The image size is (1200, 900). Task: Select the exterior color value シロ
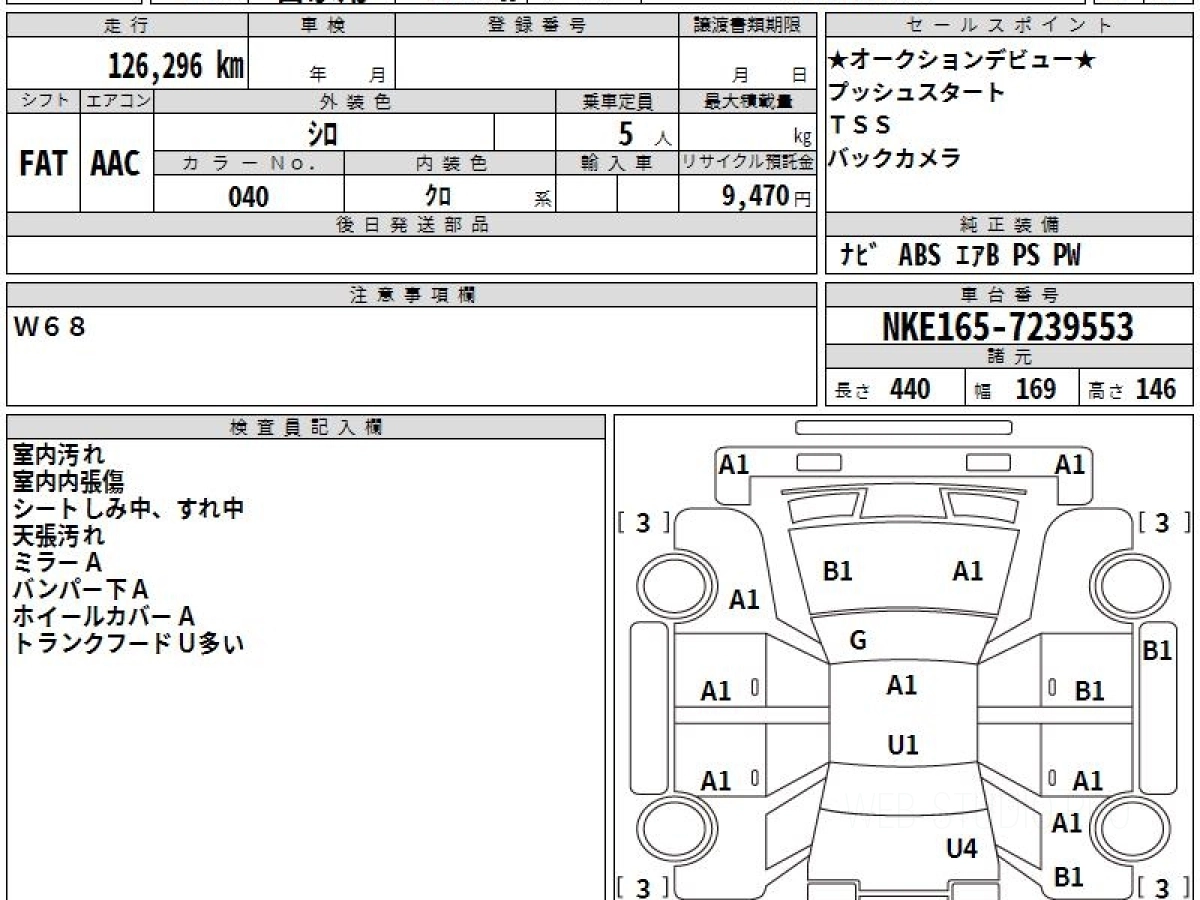point(322,133)
